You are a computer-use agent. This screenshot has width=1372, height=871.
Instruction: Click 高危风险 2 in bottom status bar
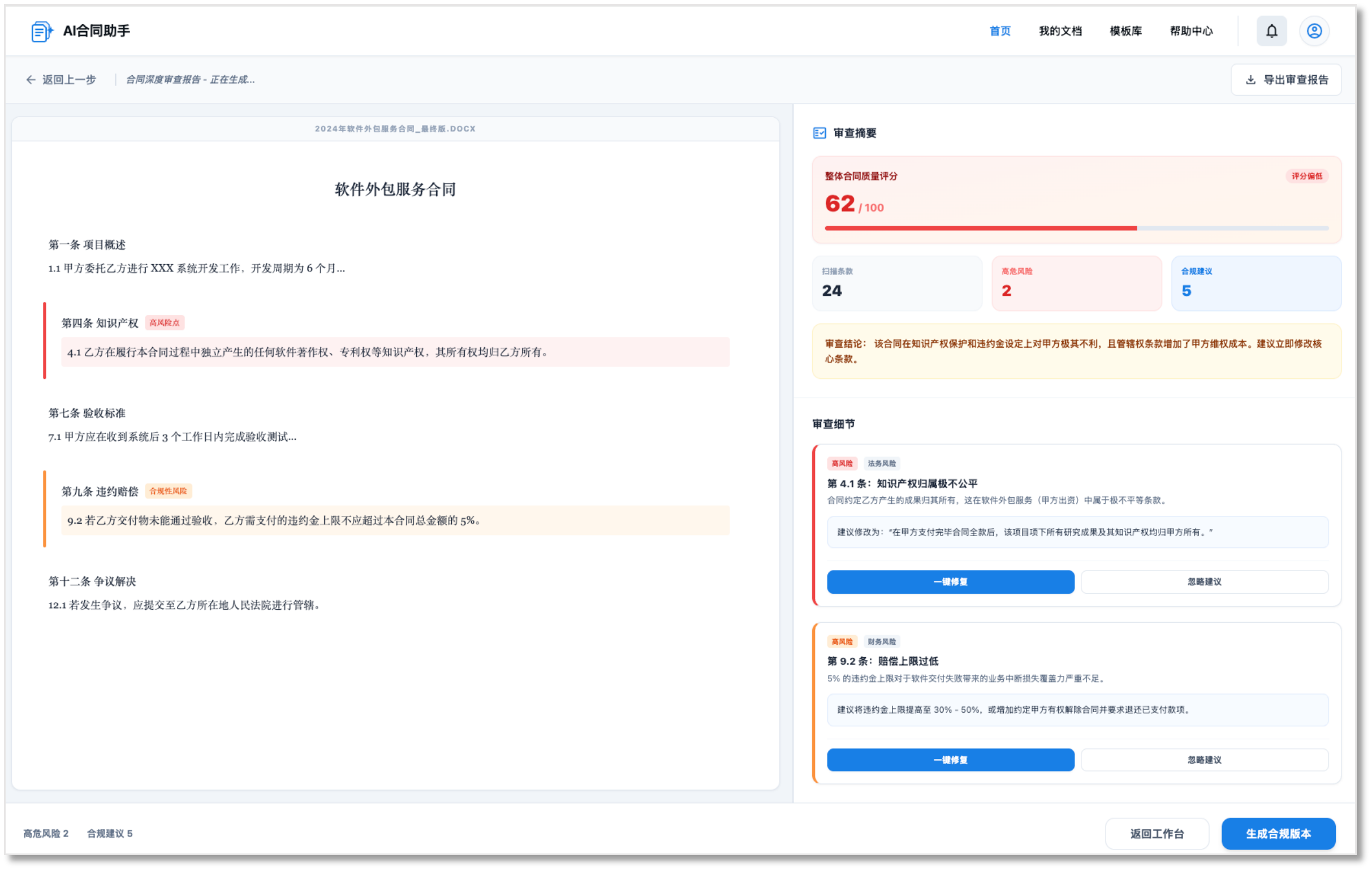coord(46,834)
